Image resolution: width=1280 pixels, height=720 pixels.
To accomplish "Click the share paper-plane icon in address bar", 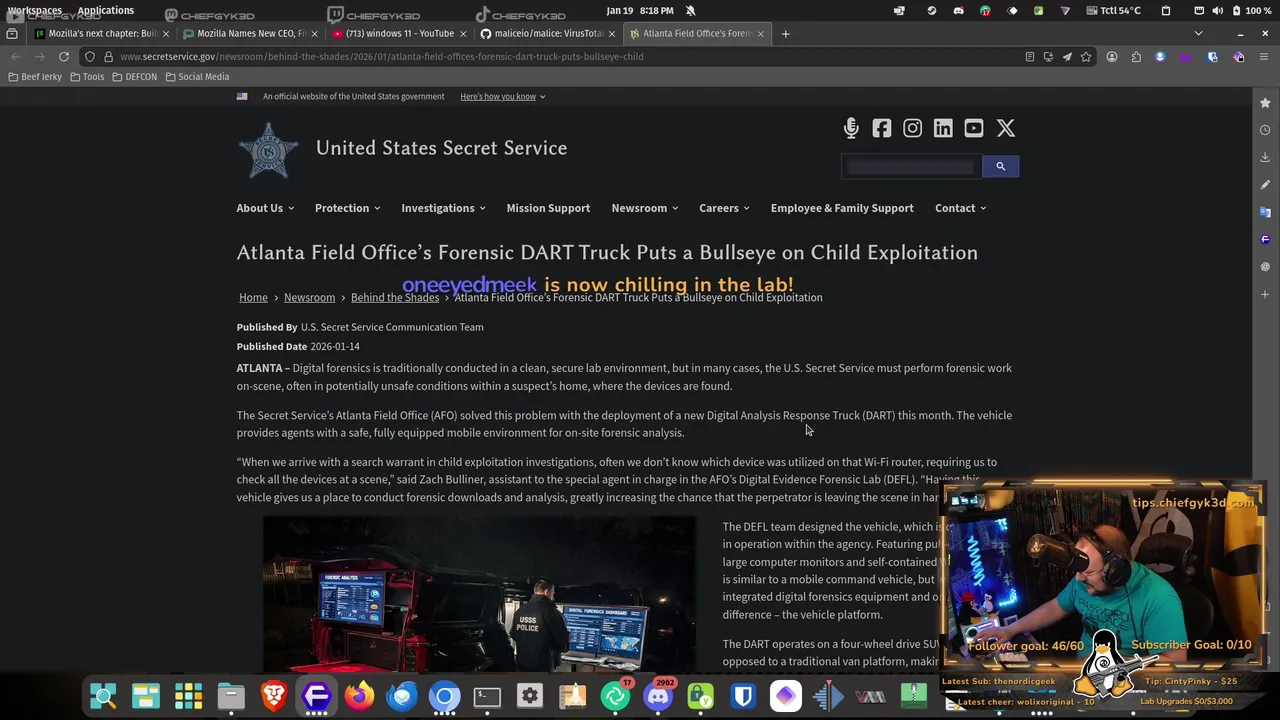I will pos(1067,56).
